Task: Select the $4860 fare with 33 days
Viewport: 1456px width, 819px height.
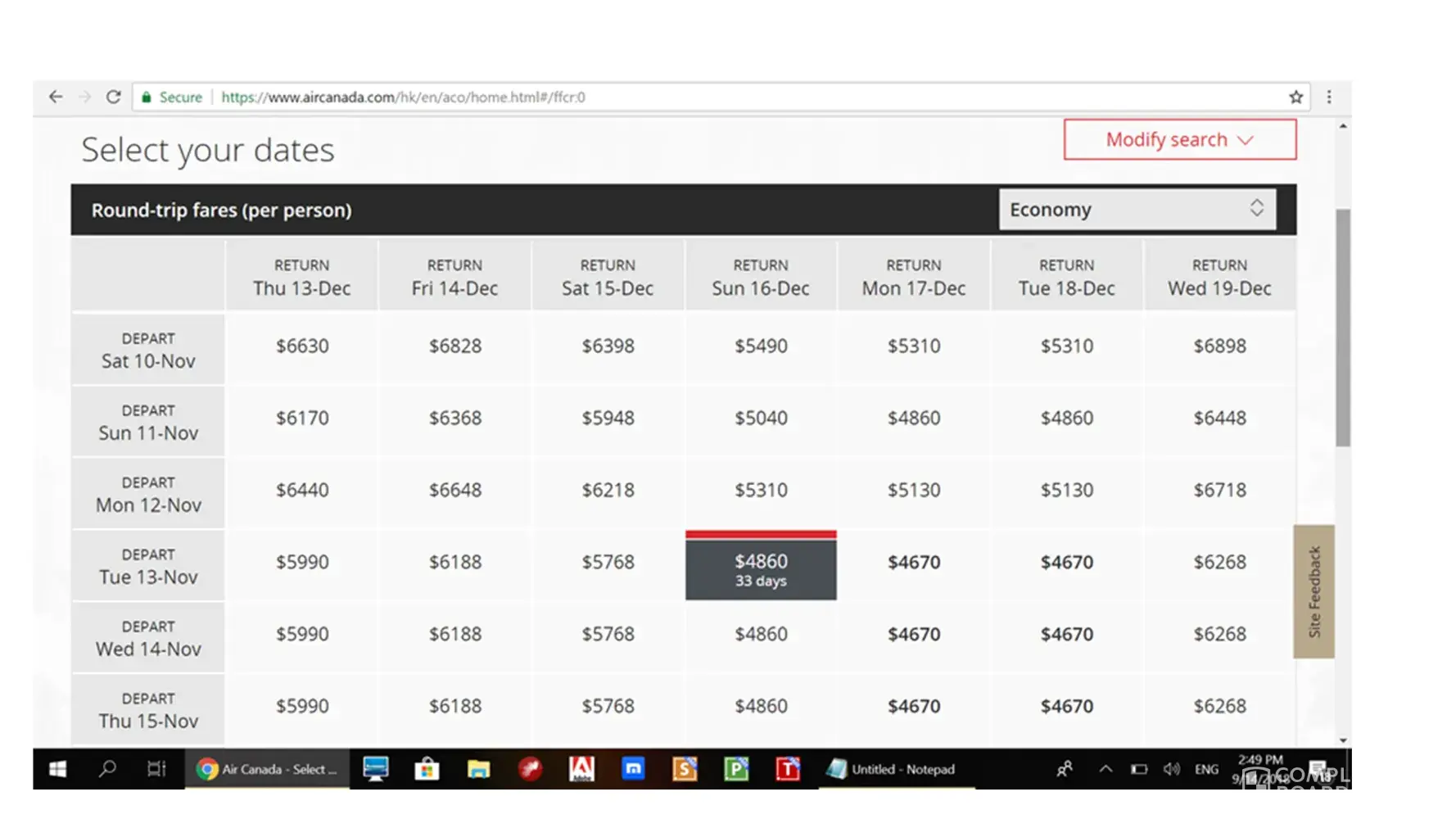Action: coord(761,568)
